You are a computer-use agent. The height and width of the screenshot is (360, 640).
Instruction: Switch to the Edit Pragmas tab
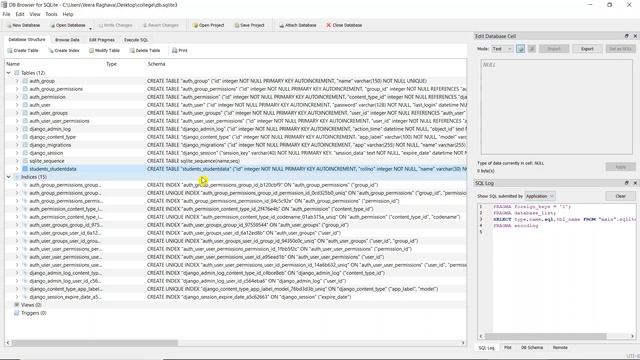coord(102,40)
